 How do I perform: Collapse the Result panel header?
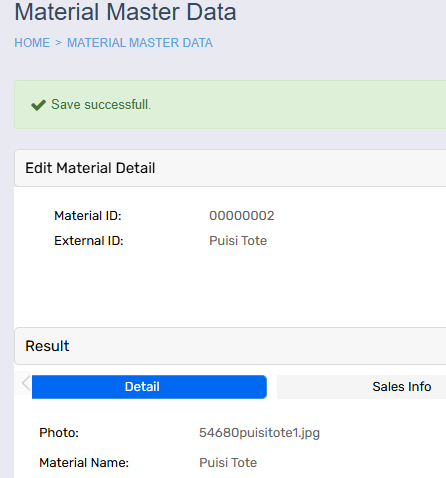230,346
